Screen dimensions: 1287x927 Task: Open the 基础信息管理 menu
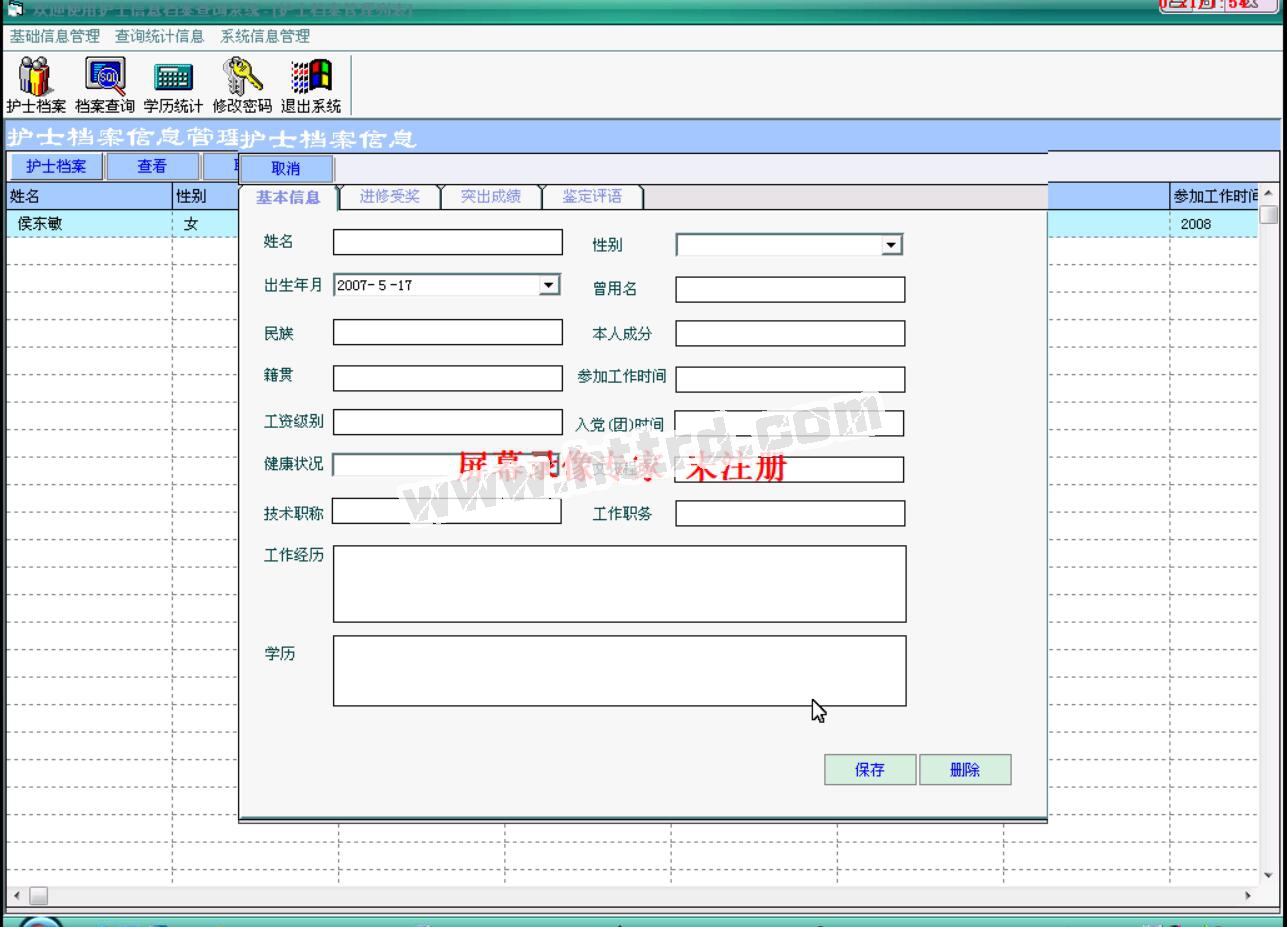click(55, 36)
